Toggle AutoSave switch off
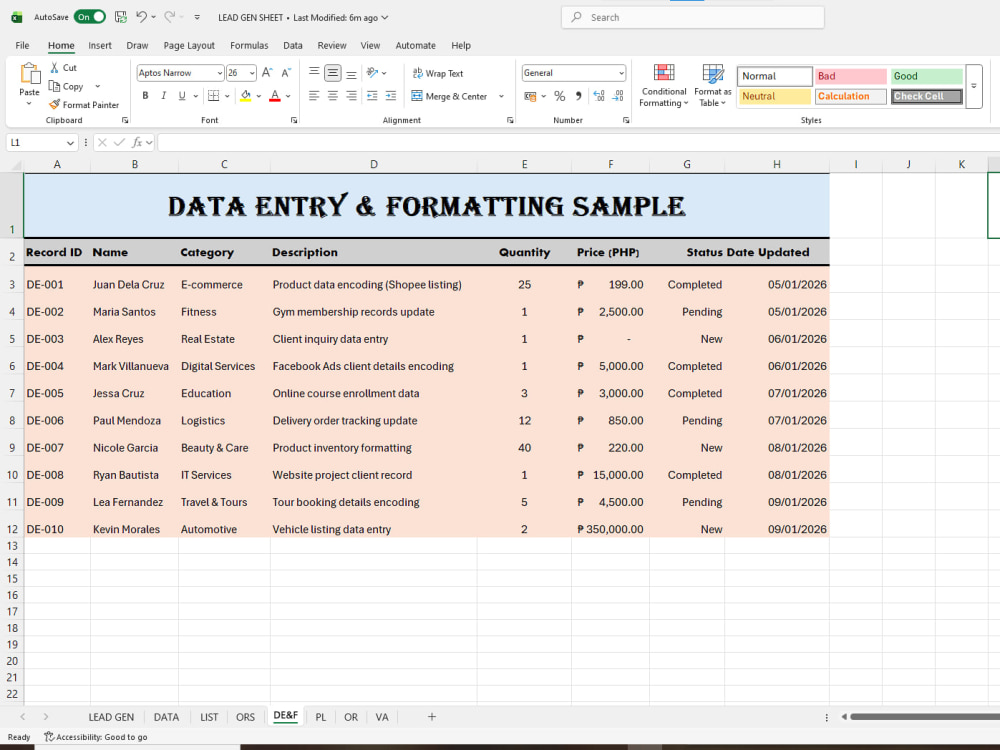 tap(89, 17)
